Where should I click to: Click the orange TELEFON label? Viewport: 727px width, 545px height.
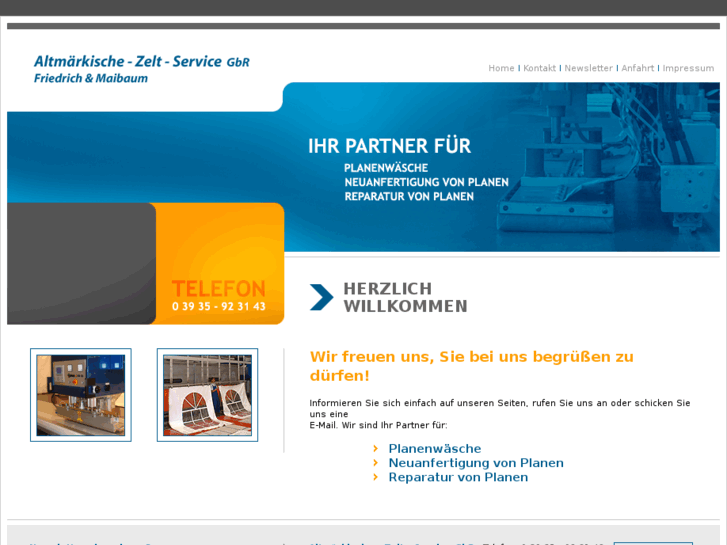click(x=219, y=289)
